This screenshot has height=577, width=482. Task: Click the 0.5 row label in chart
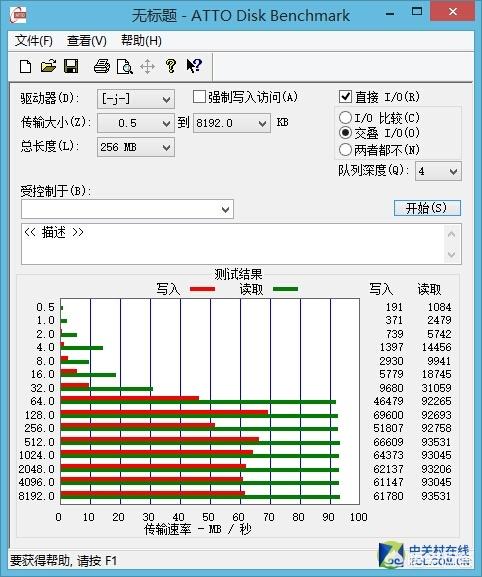click(45, 307)
